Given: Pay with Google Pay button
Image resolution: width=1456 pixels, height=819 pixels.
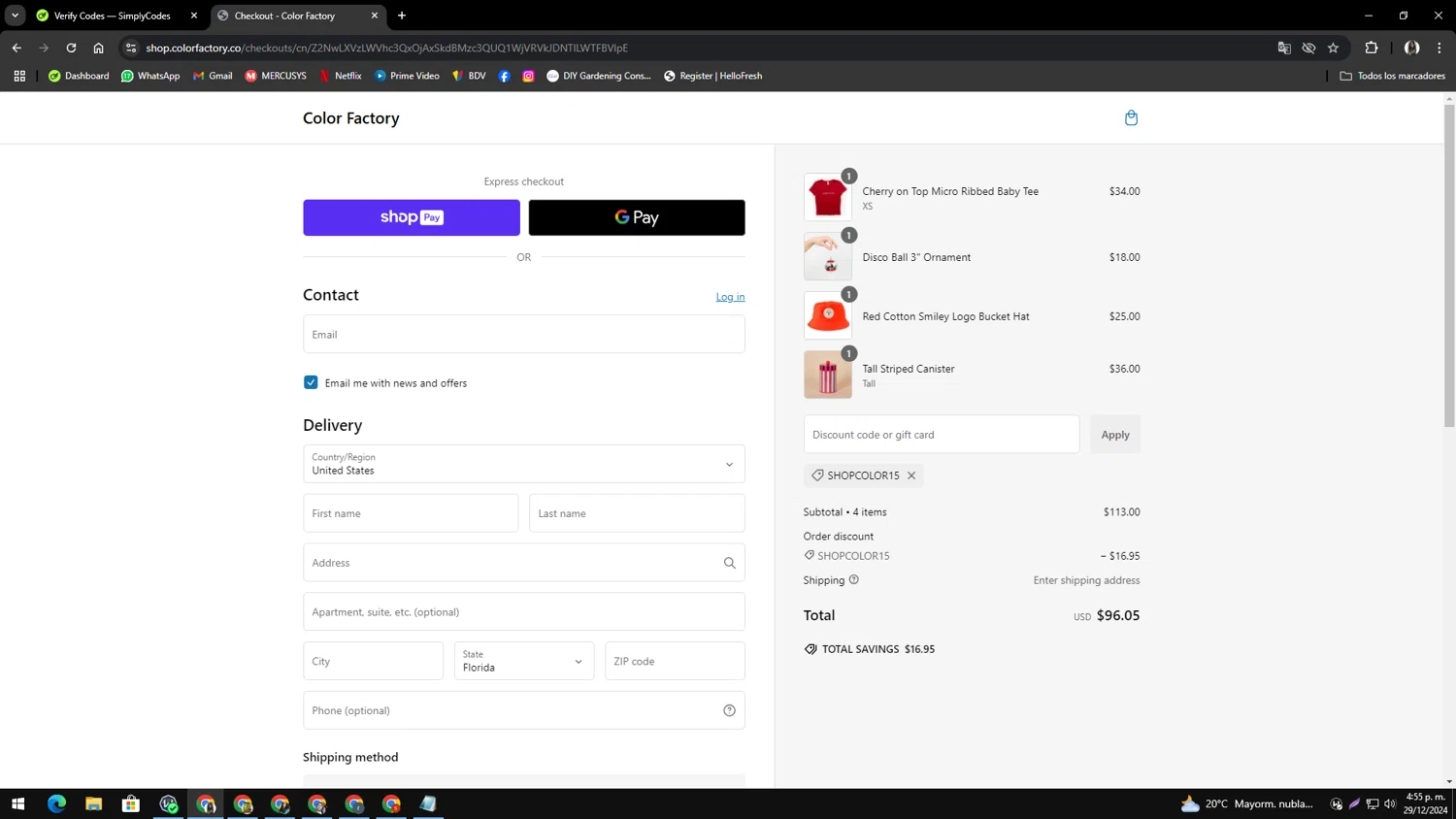Looking at the screenshot, I should pyautogui.click(x=637, y=217).
